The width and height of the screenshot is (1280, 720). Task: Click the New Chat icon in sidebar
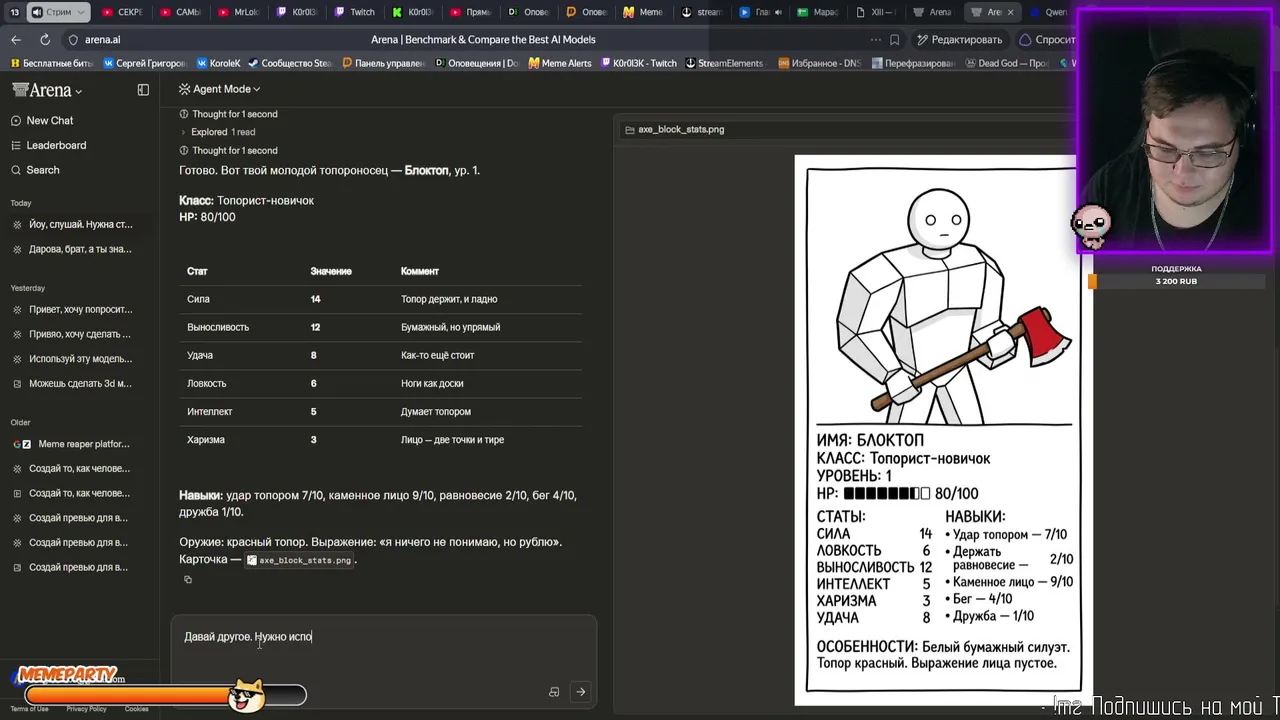click(16, 120)
